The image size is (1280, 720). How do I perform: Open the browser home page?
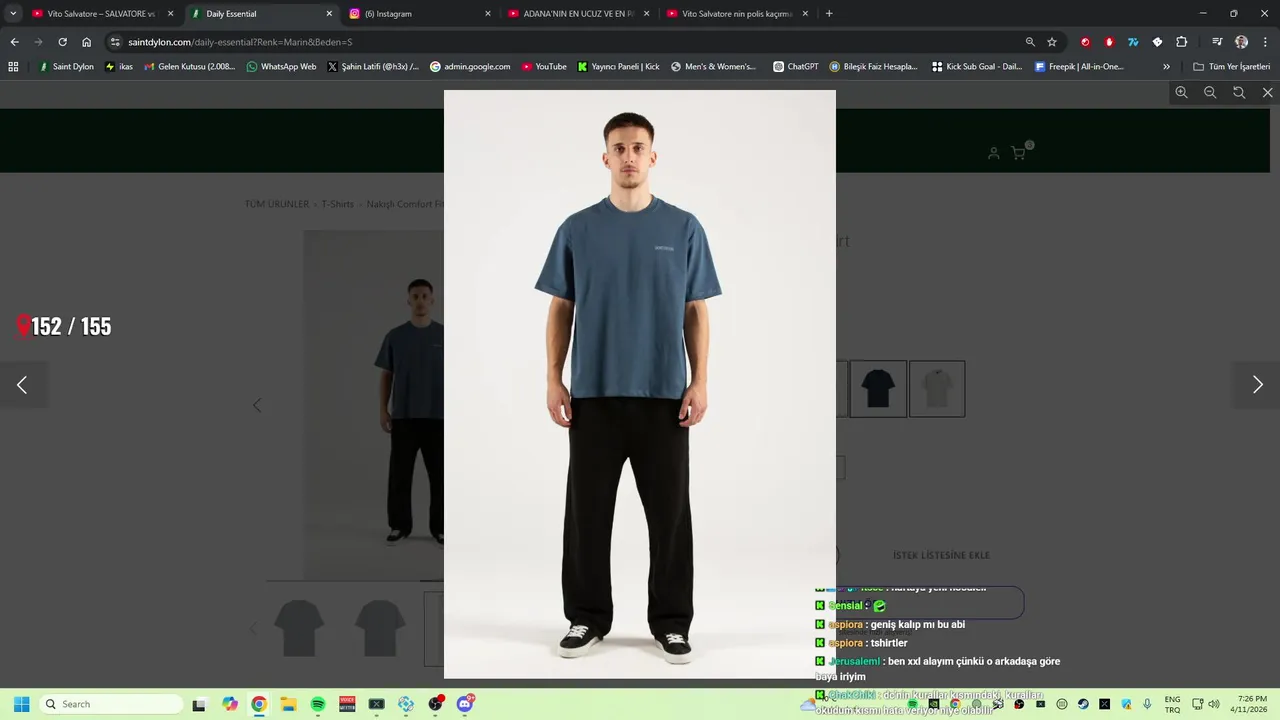coord(86,42)
